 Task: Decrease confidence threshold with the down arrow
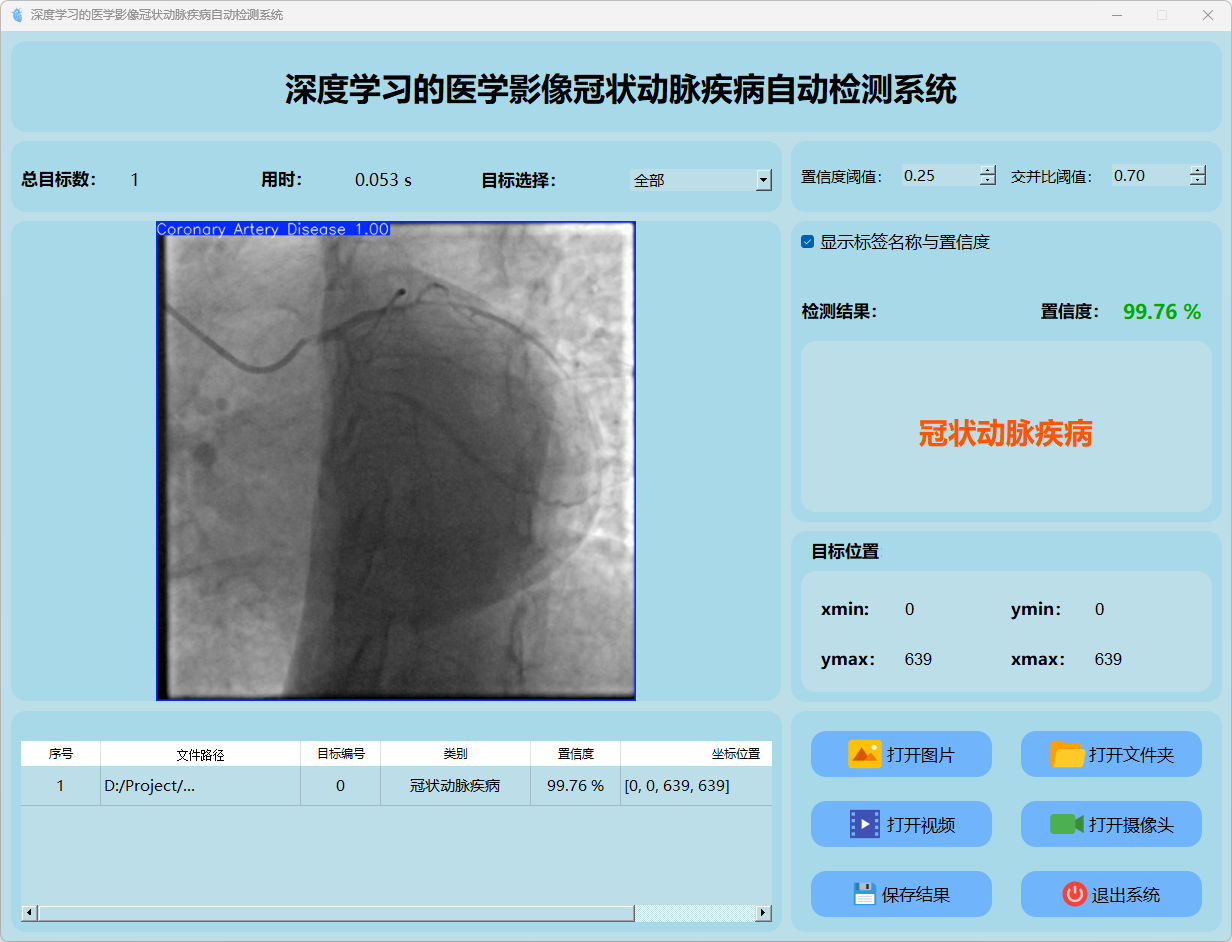(x=988, y=181)
